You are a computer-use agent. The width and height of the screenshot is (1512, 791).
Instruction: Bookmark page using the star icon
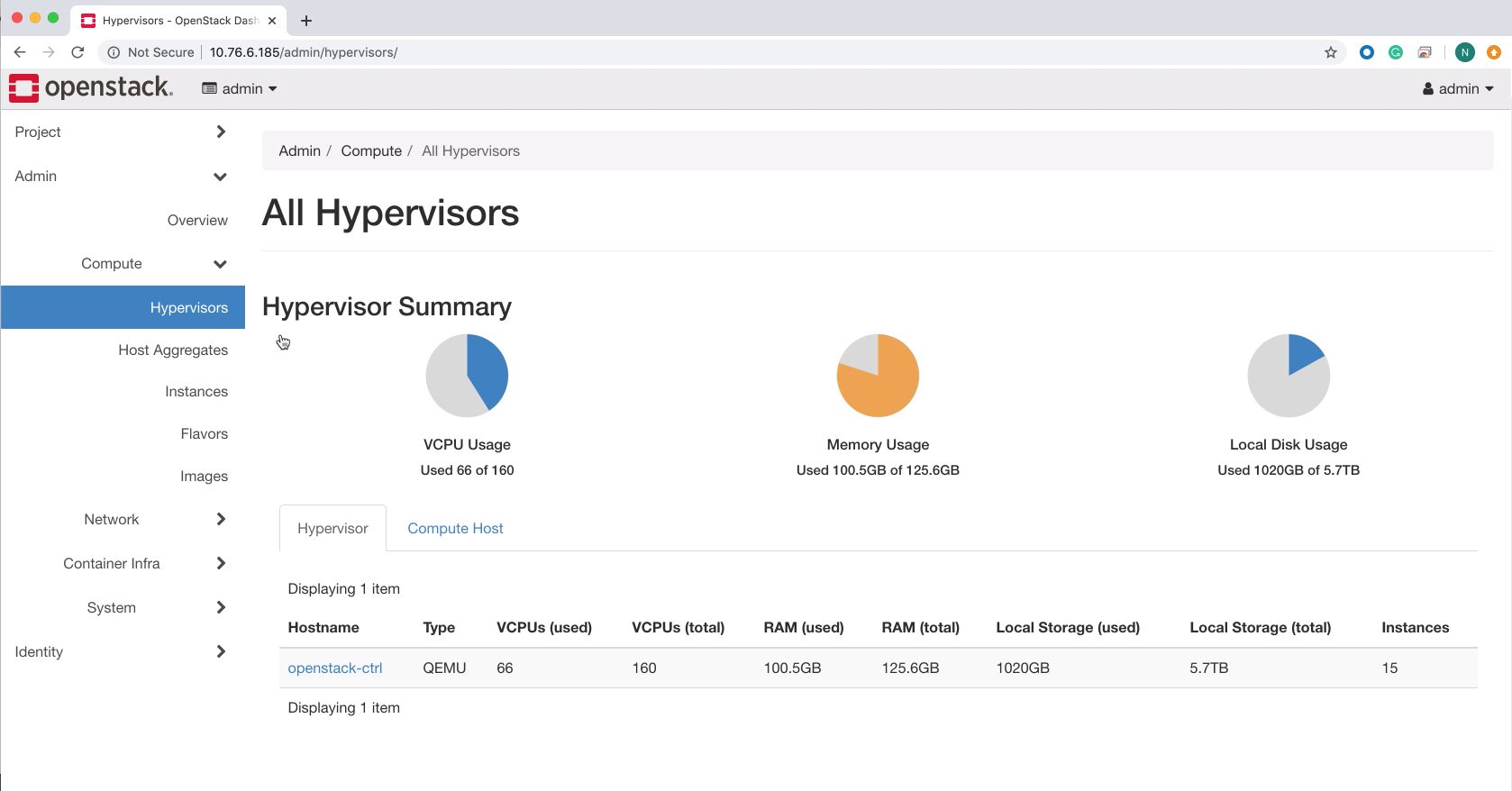pyautogui.click(x=1331, y=52)
